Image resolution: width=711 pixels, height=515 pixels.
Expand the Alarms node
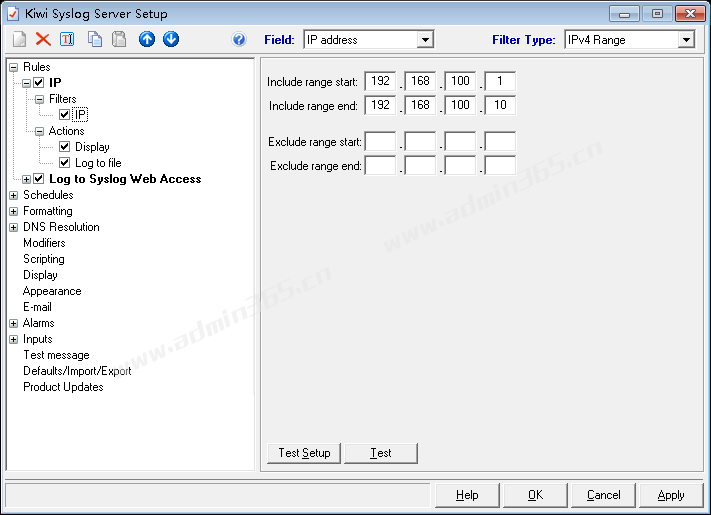click(x=14, y=323)
